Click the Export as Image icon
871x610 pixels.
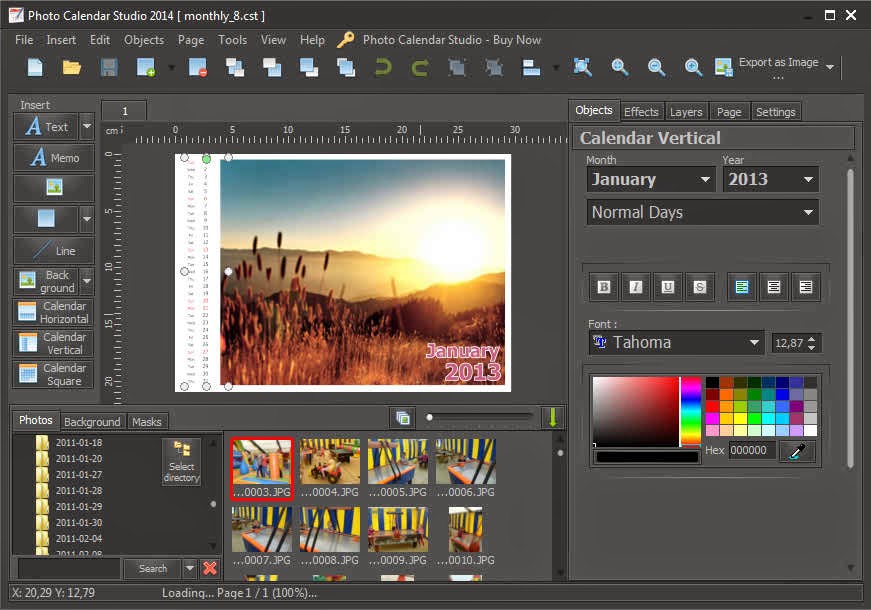pos(723,67)
